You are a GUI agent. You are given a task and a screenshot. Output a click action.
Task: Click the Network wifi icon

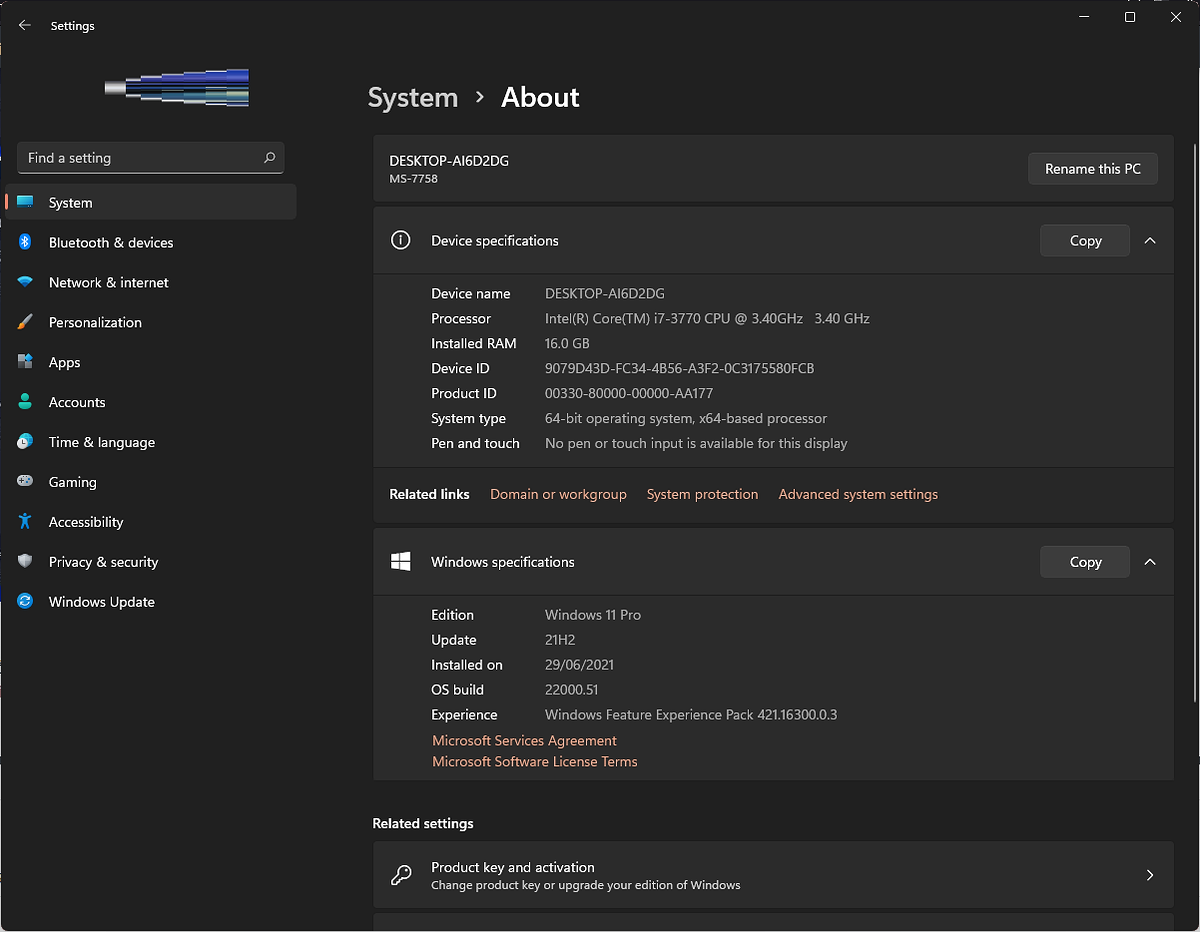pos(25,283)
